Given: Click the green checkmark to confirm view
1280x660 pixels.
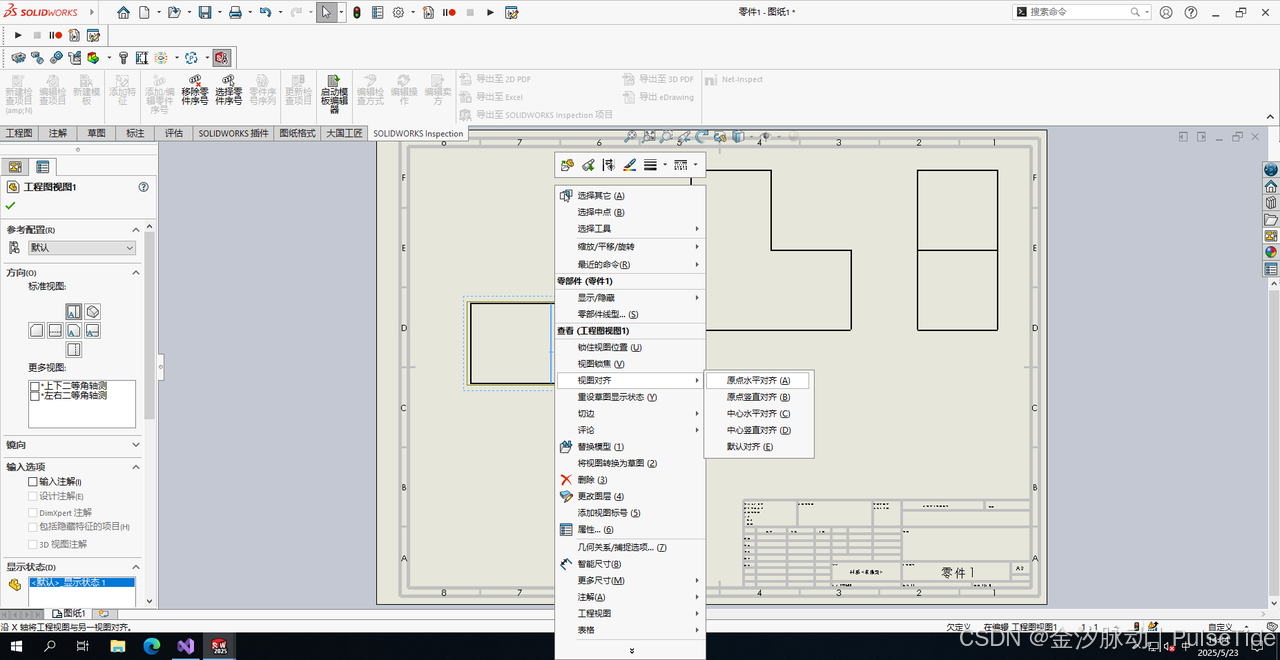Looking at the screenshot, I should click(11, 205).
